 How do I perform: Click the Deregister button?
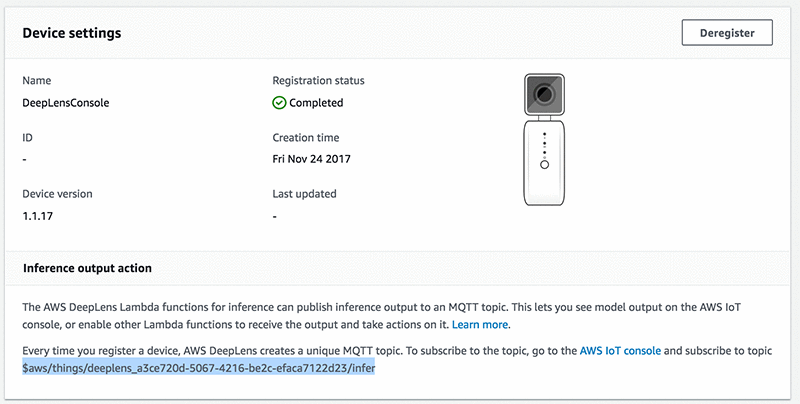[727, 32]
